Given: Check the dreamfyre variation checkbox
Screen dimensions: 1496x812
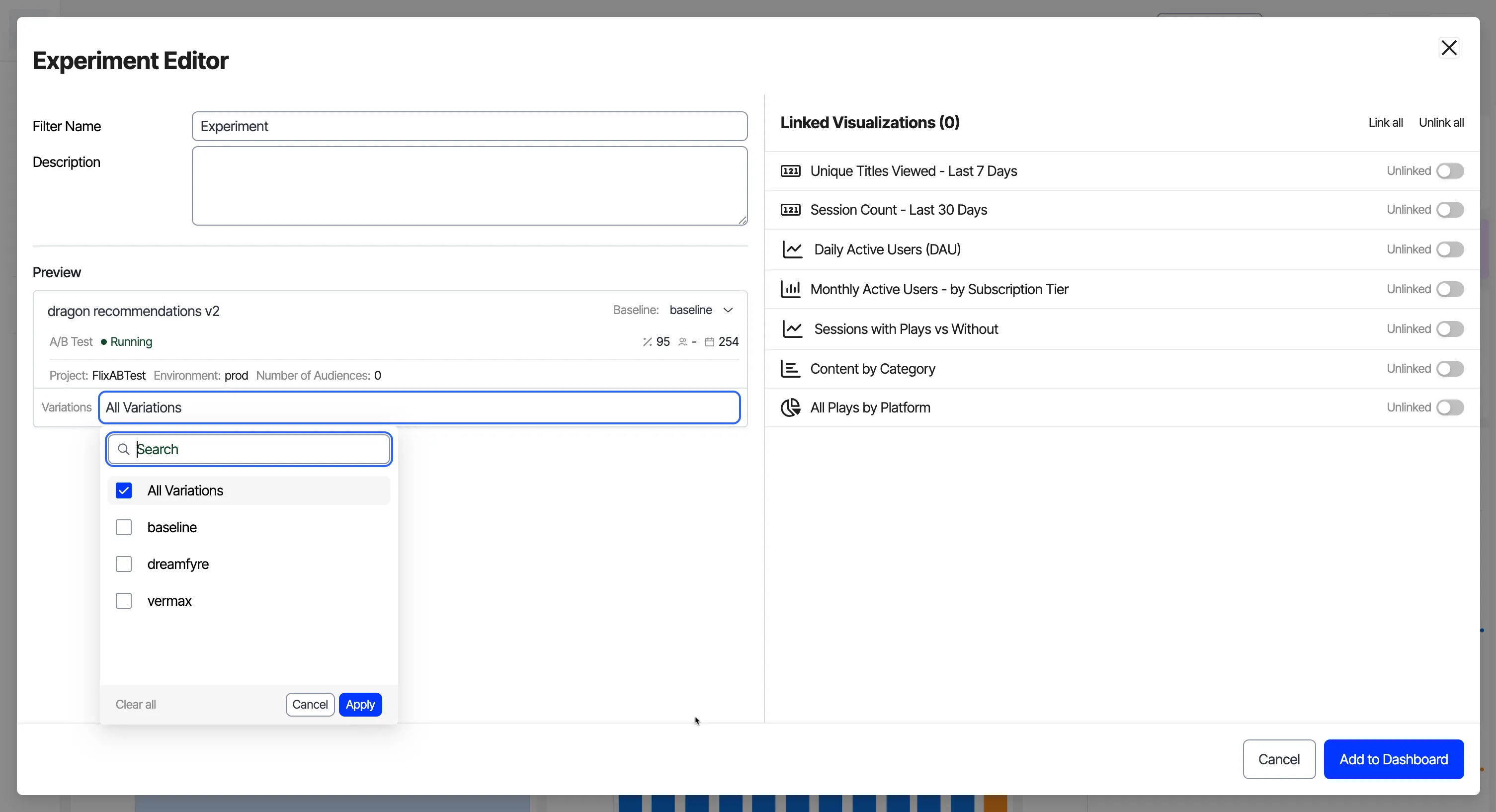Looking at the screenshot, I should tap(124, 564).
